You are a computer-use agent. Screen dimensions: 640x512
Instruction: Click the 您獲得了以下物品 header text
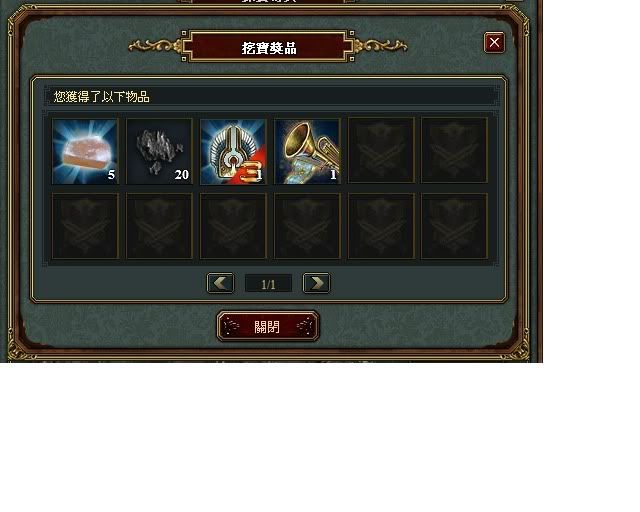(102, 97)
